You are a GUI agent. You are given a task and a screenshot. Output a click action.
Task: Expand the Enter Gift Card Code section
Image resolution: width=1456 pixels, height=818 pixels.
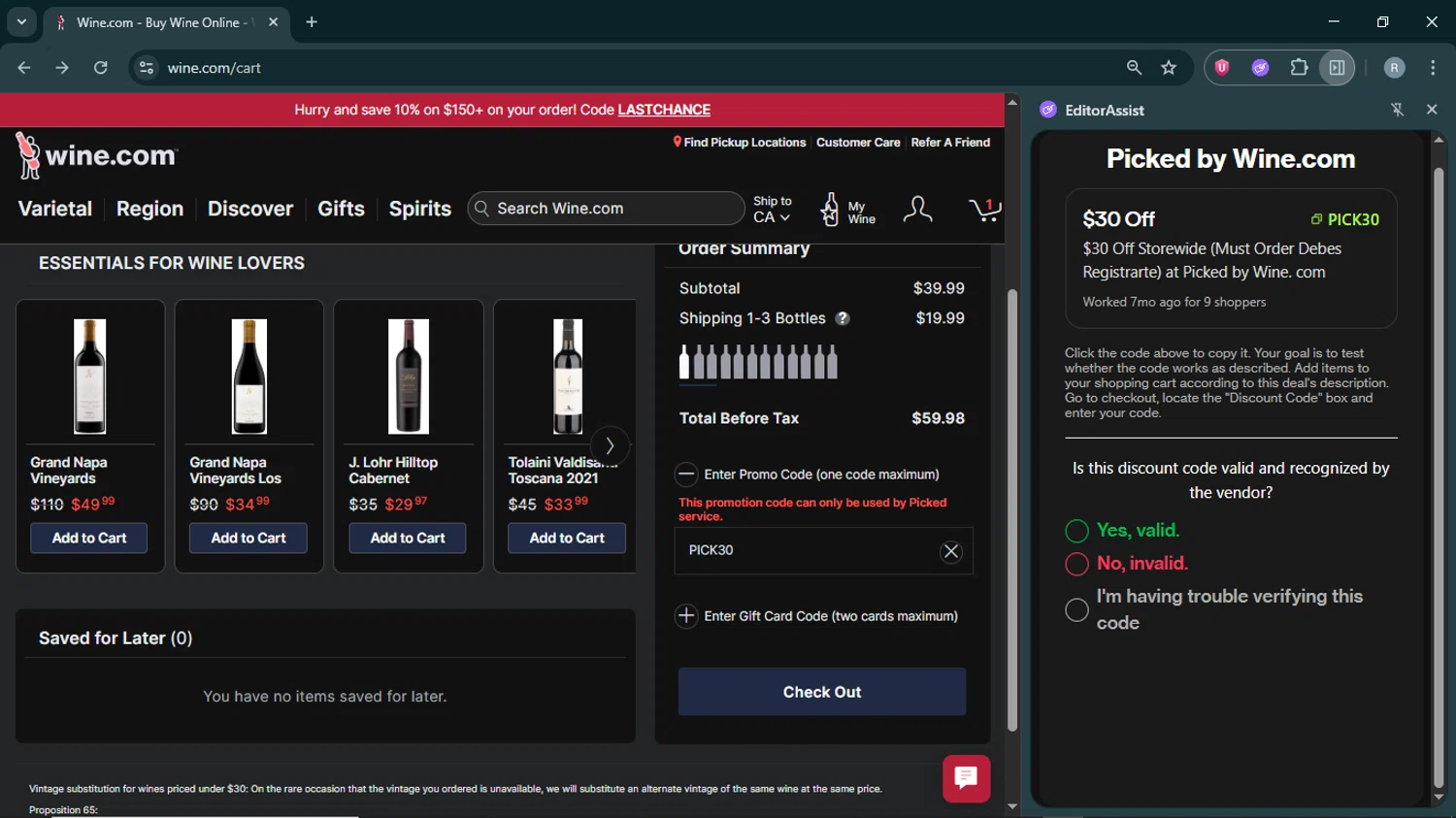[x=686, y=616]
